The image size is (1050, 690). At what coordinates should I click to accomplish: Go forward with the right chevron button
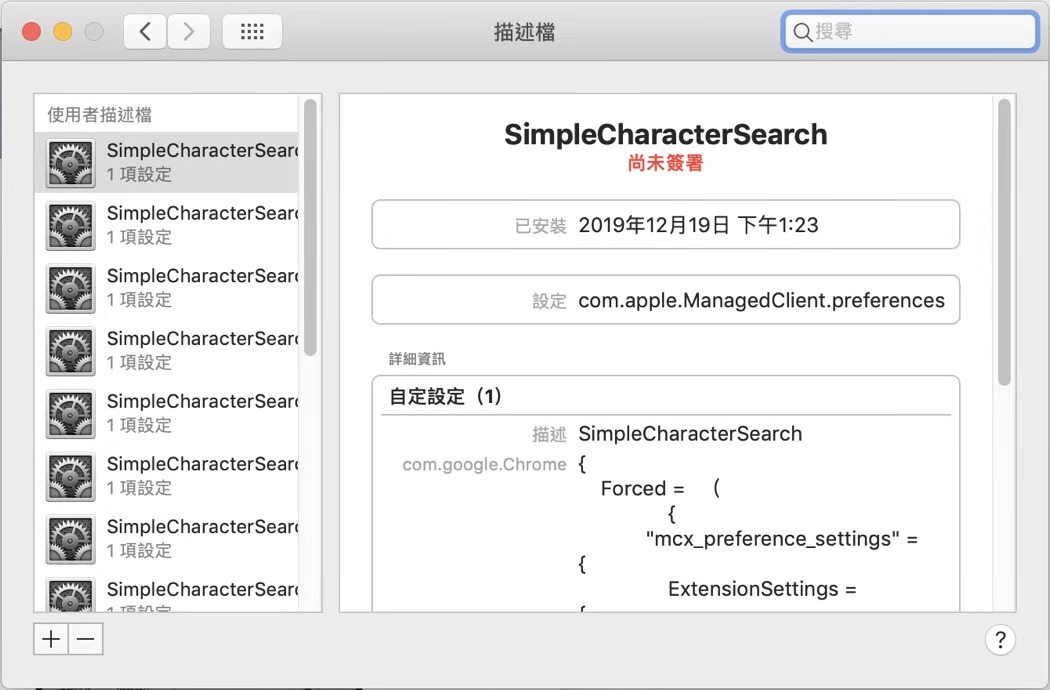point(189,31)
